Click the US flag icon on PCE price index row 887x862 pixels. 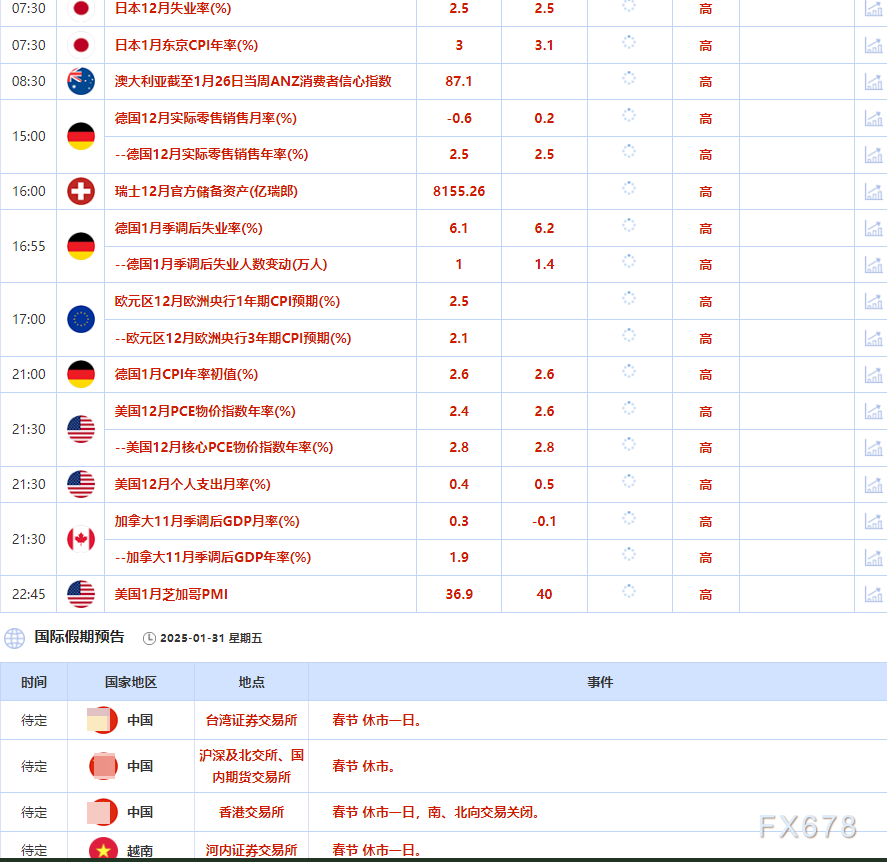pyautogui.click(x=81, y=428)
